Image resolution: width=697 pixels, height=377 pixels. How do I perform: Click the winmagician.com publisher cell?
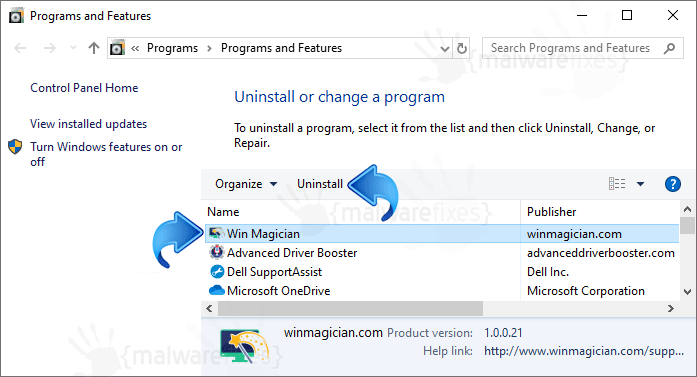(x=574, y=234)
